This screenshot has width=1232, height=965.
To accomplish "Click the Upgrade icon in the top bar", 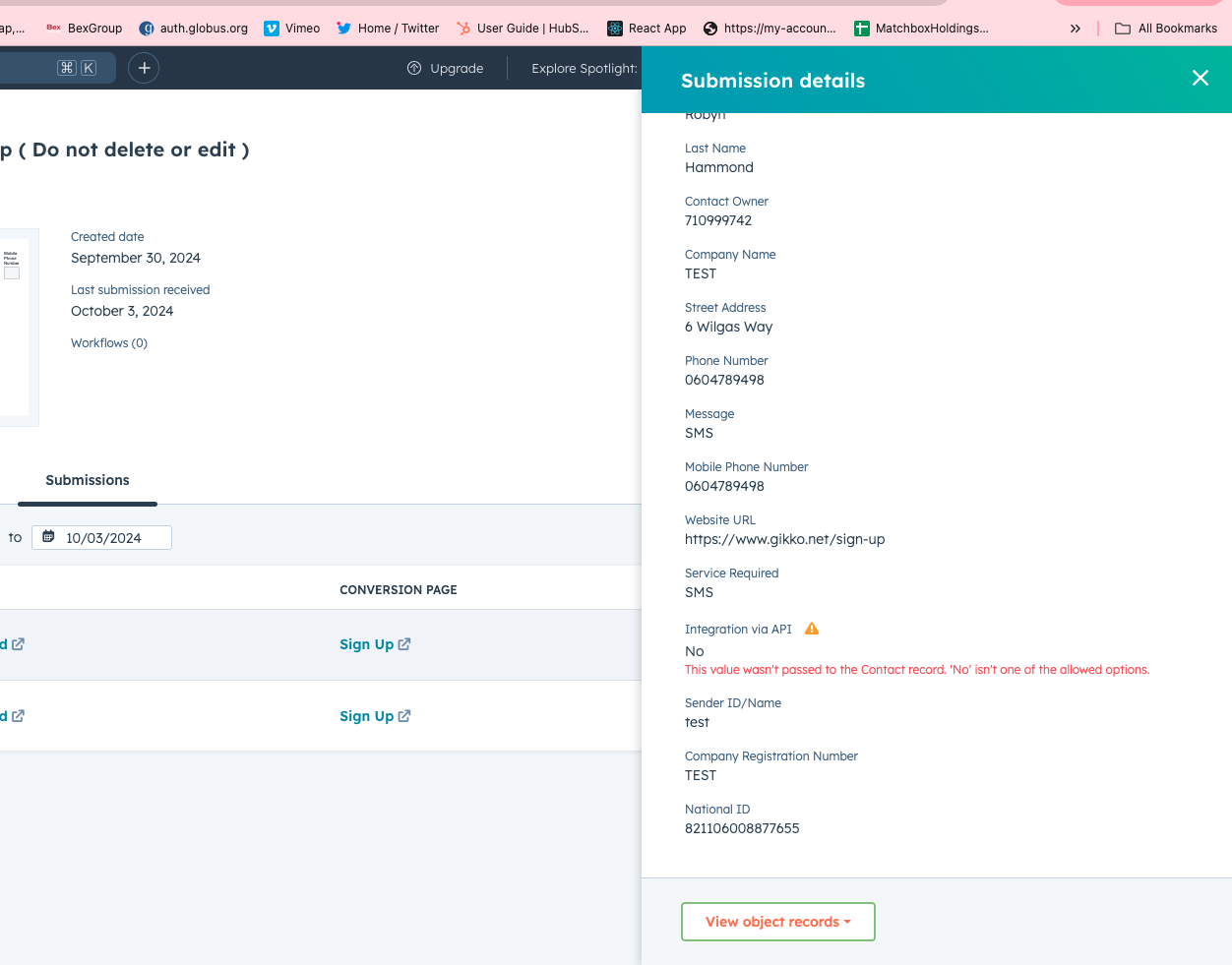I will (414, 68).
